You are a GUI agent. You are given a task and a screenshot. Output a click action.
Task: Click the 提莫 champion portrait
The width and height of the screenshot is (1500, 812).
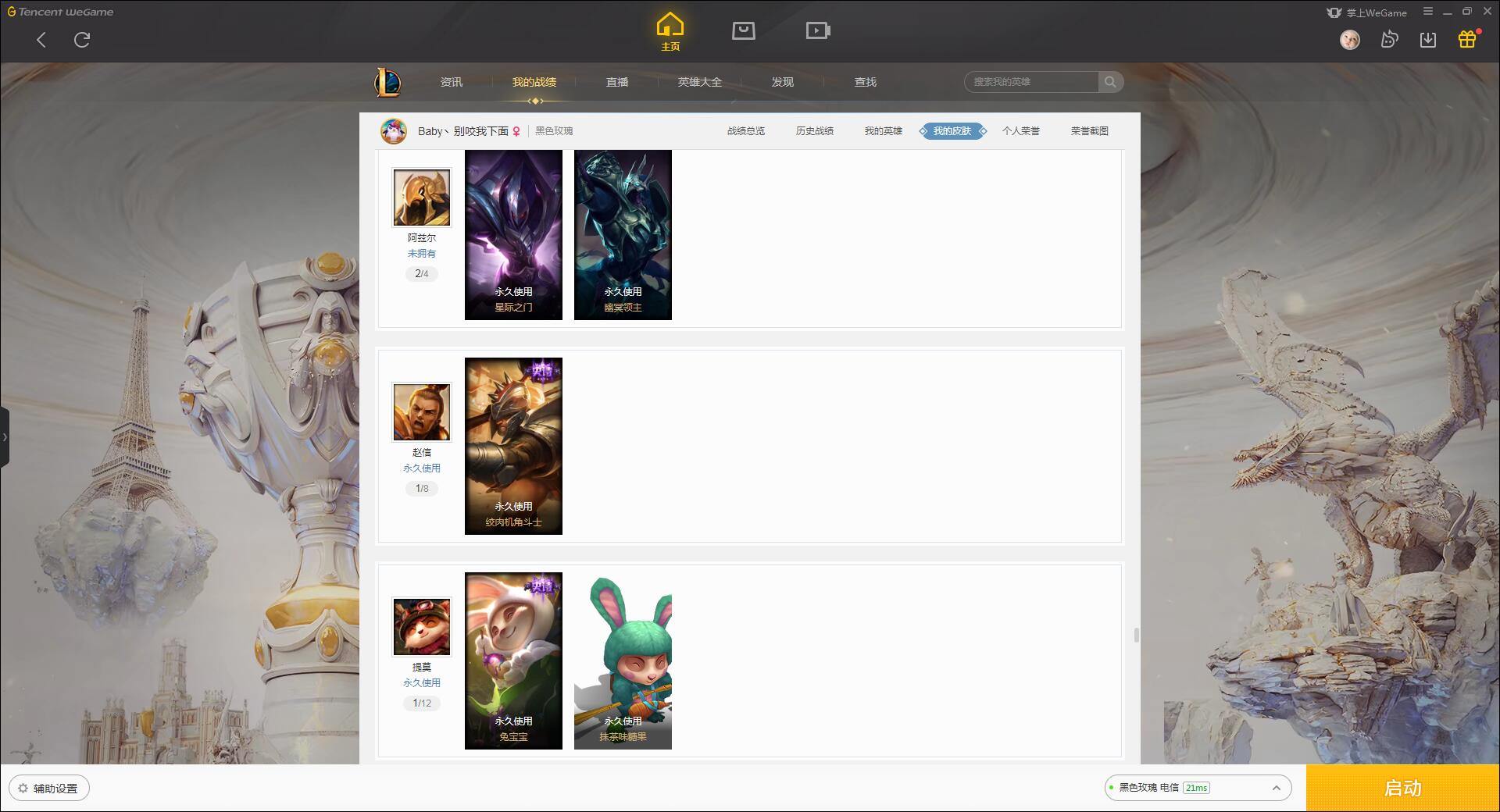coord(422,627)
